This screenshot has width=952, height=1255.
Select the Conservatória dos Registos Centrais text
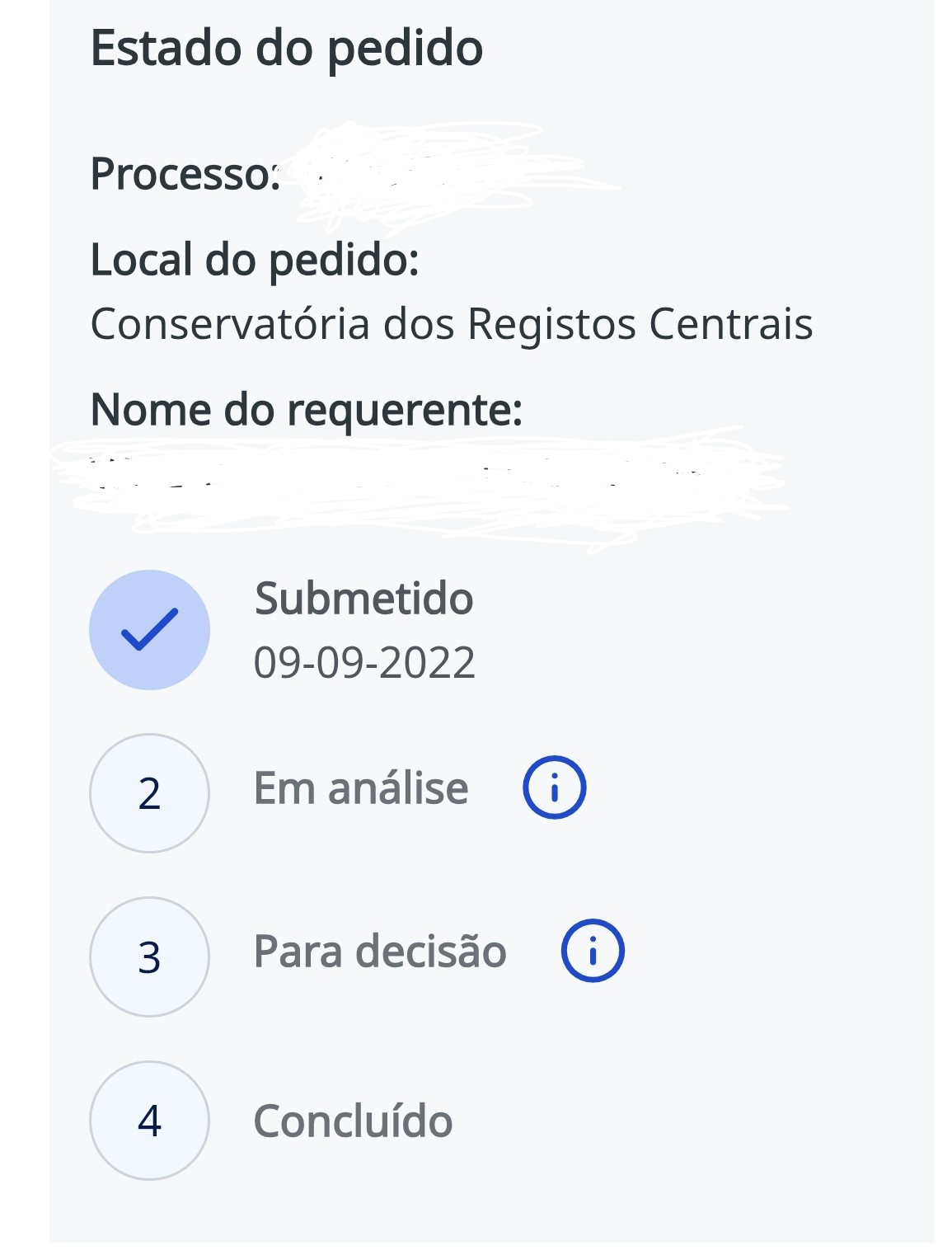[x=452, y=323]
